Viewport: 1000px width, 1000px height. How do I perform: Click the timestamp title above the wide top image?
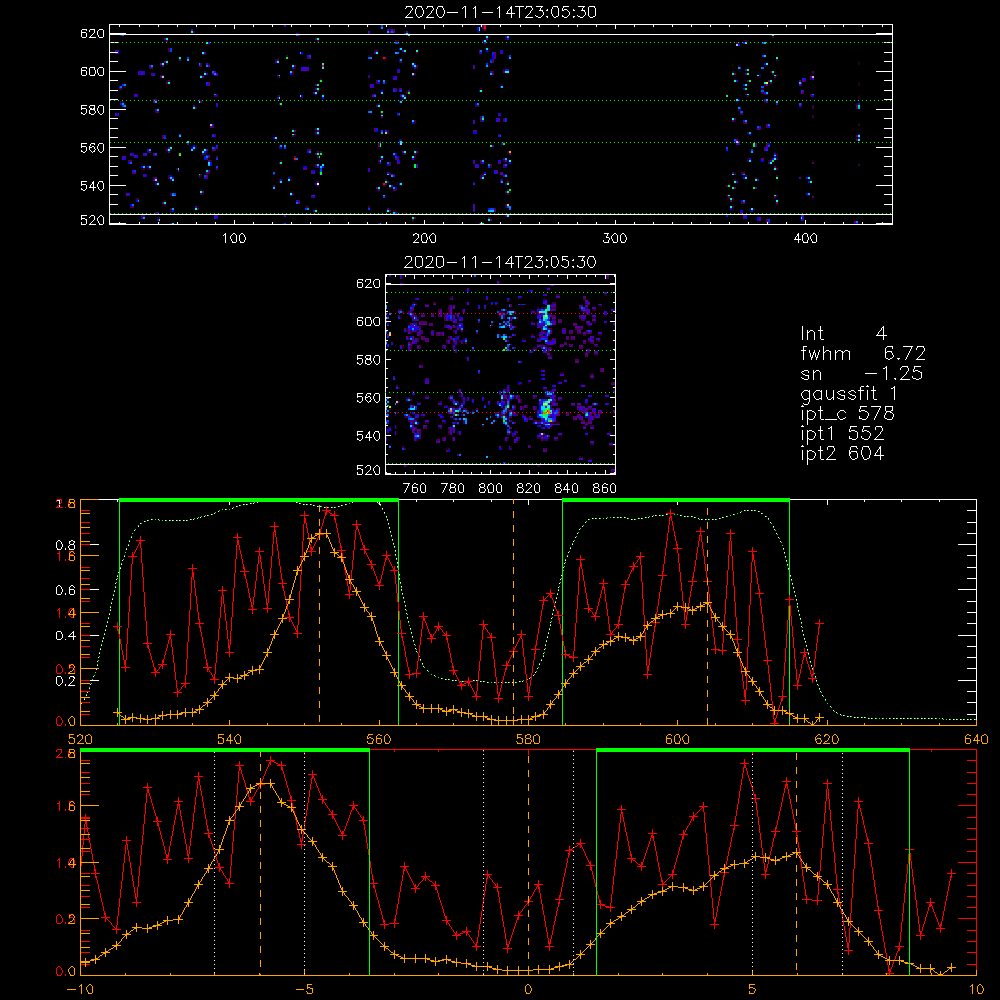pos(500,12)
